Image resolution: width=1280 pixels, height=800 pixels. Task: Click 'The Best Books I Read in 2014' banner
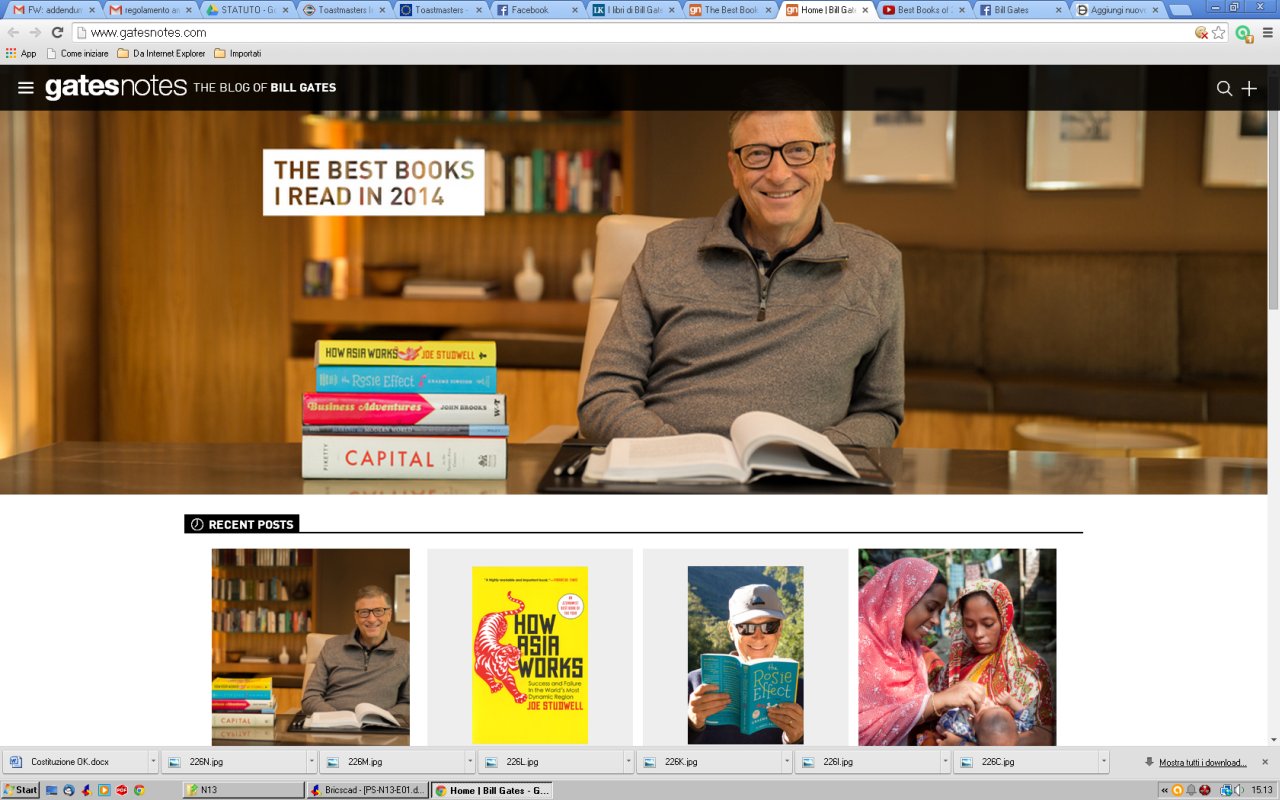[373, 182]
